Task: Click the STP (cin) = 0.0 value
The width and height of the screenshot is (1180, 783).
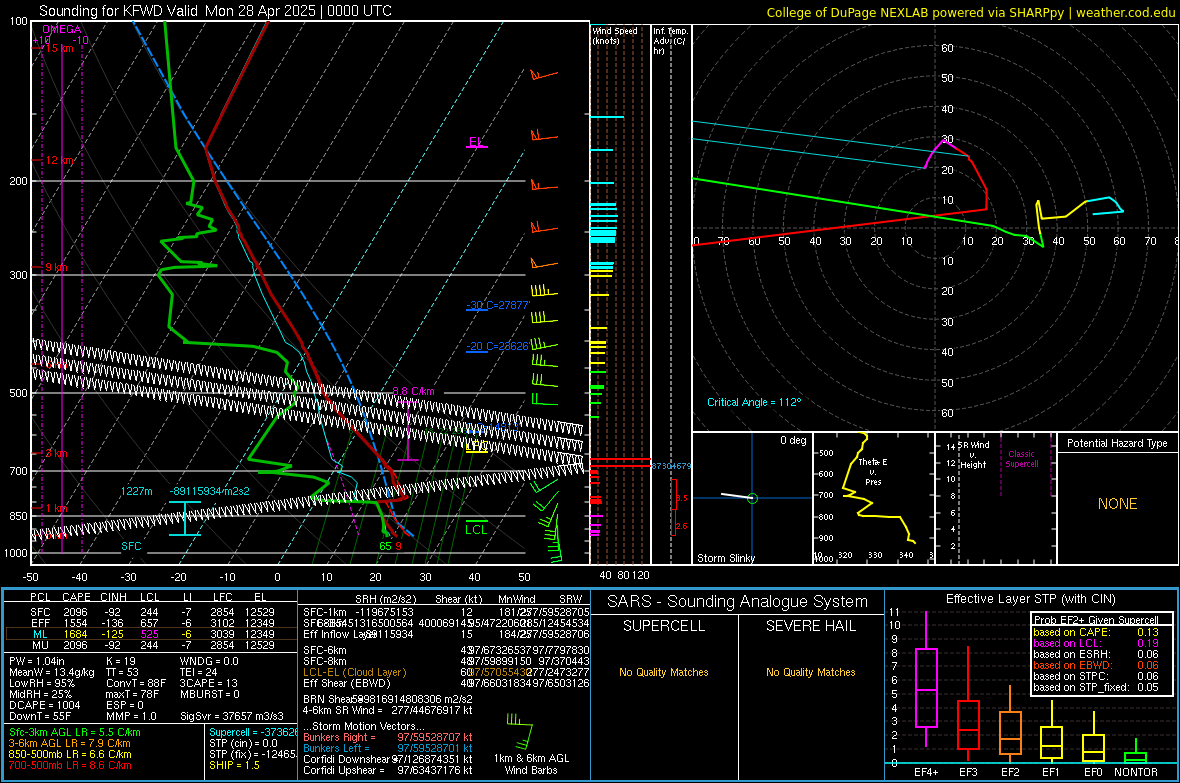Action: tap(243, 743)
